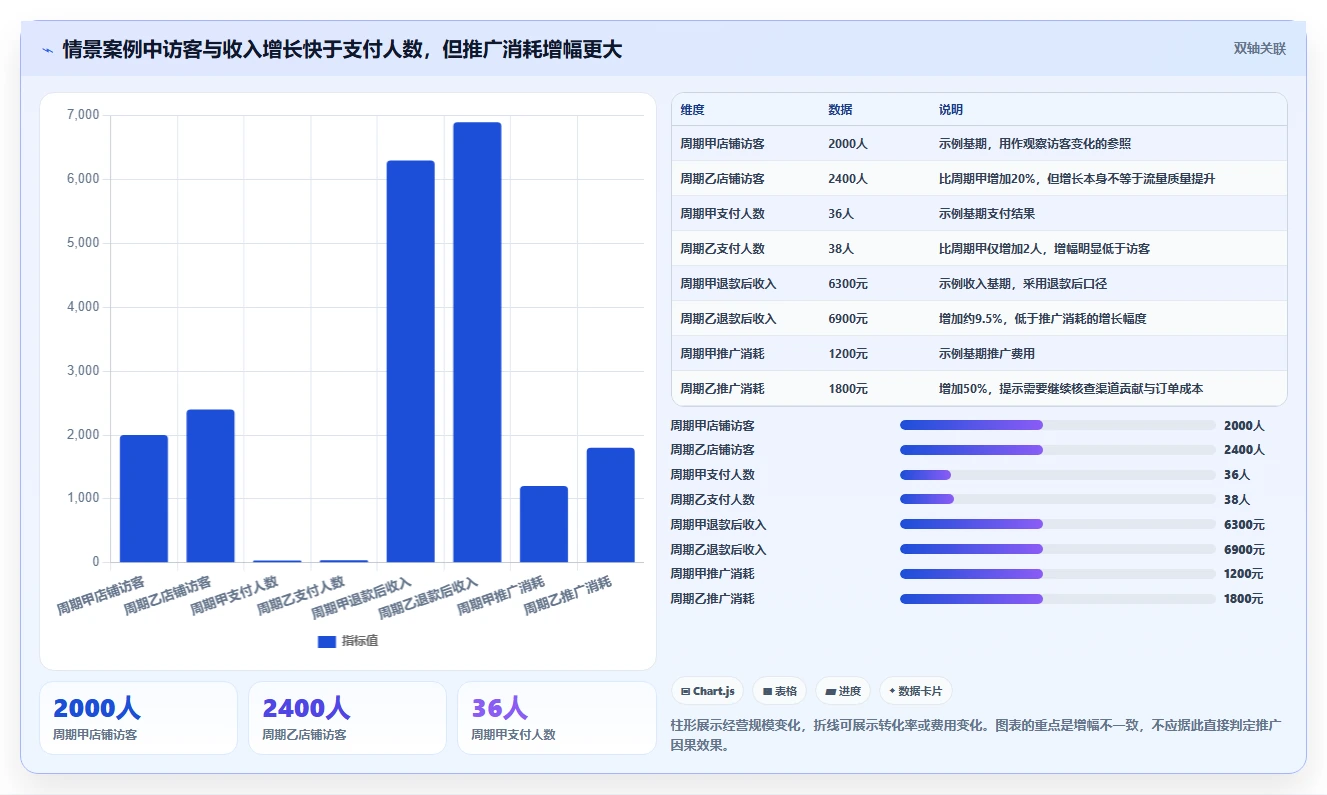Click the footnote paragraph starting 柱形展示经营规模变化
The height and width of the screenshot is (795, 1327).
pyautogui.click(x=978, y=735)
